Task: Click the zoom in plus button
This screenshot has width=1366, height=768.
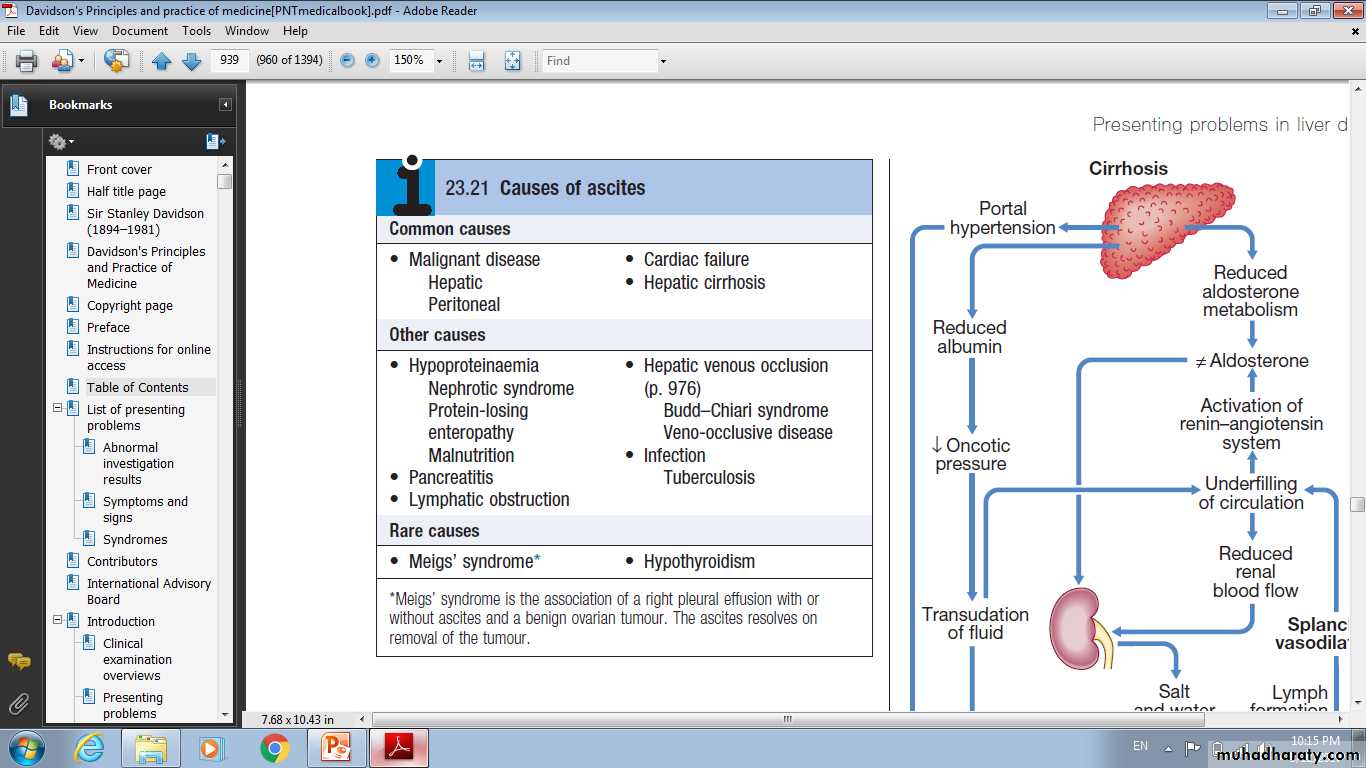Action: (372, 61)
